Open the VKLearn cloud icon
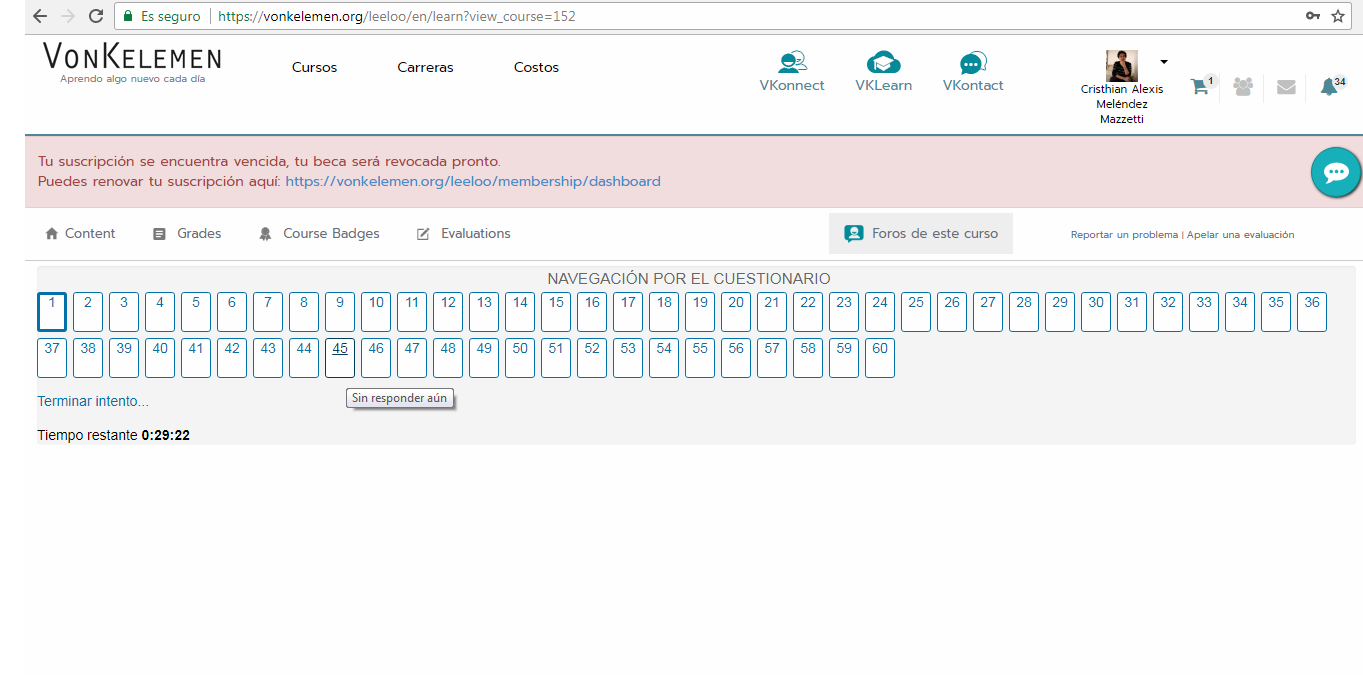The image size is (1363, 695). pos(883,63)
